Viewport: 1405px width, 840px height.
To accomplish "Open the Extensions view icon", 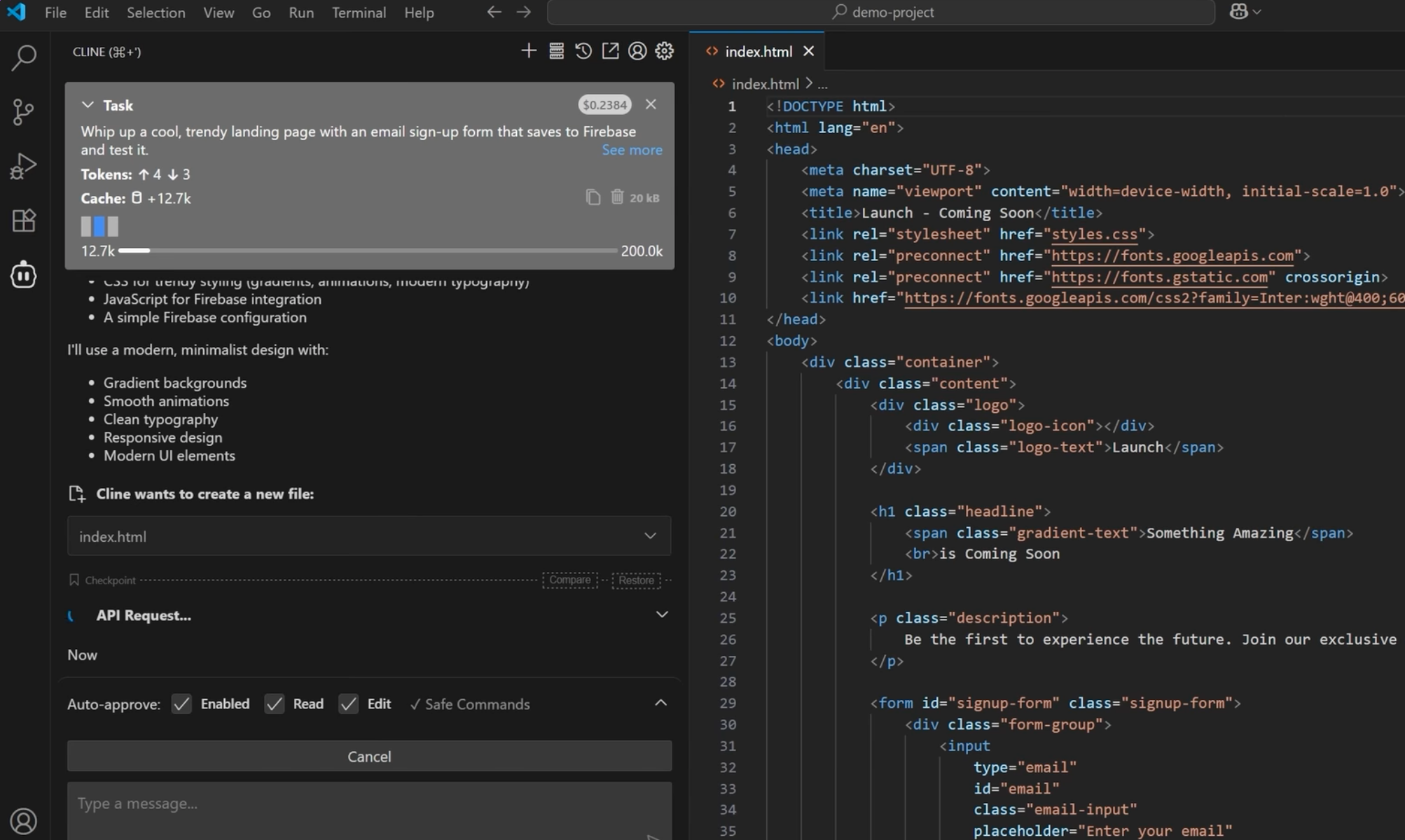I will (23, 220).
